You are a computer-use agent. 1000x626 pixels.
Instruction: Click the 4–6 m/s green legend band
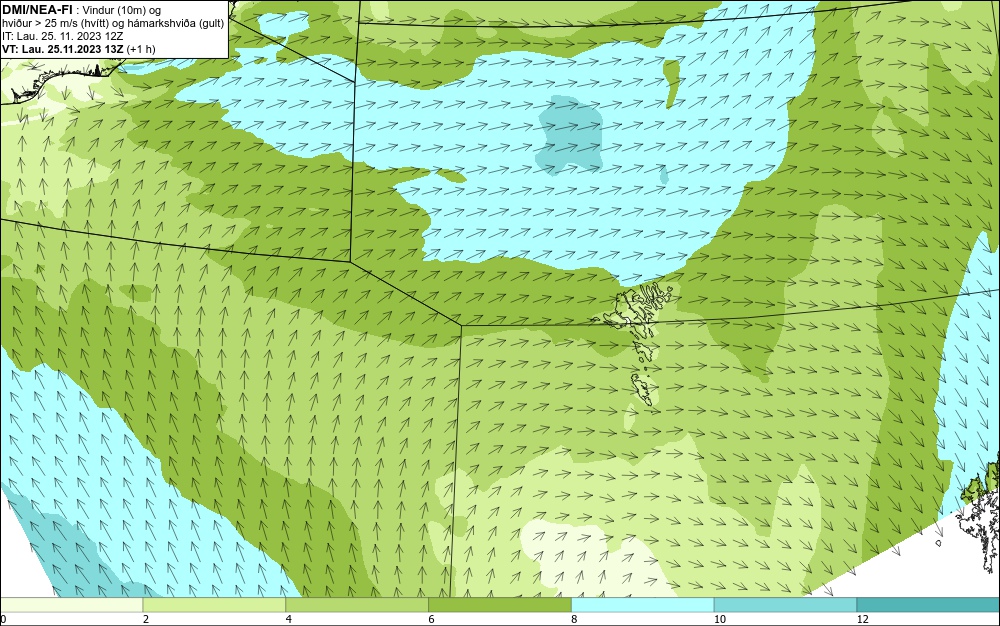tap(357, 604)
